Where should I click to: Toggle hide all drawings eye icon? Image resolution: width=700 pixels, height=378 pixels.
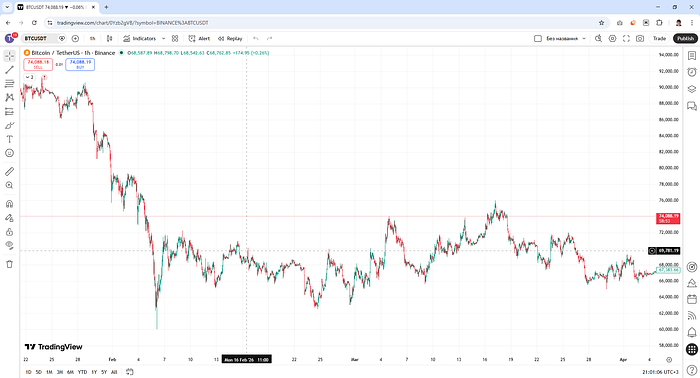pyautogui.click(x=9, y=245)
